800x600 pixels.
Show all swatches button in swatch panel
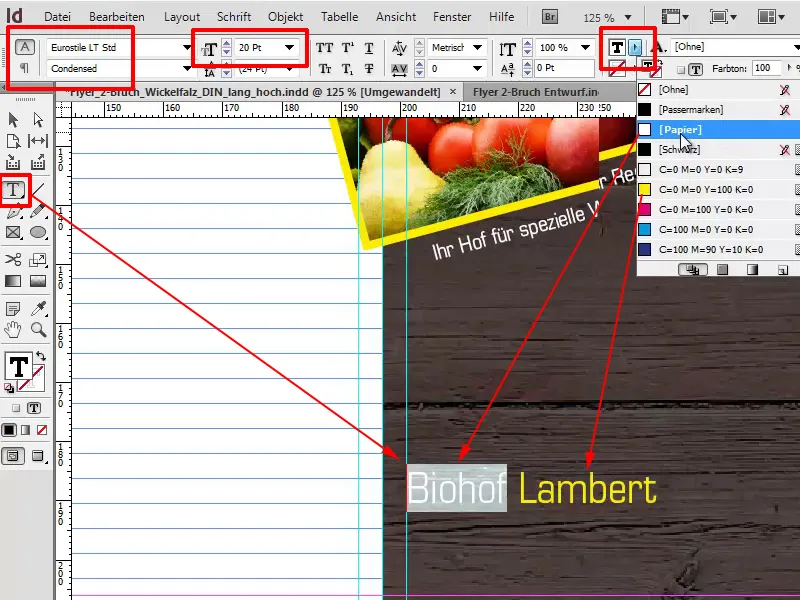692,269
